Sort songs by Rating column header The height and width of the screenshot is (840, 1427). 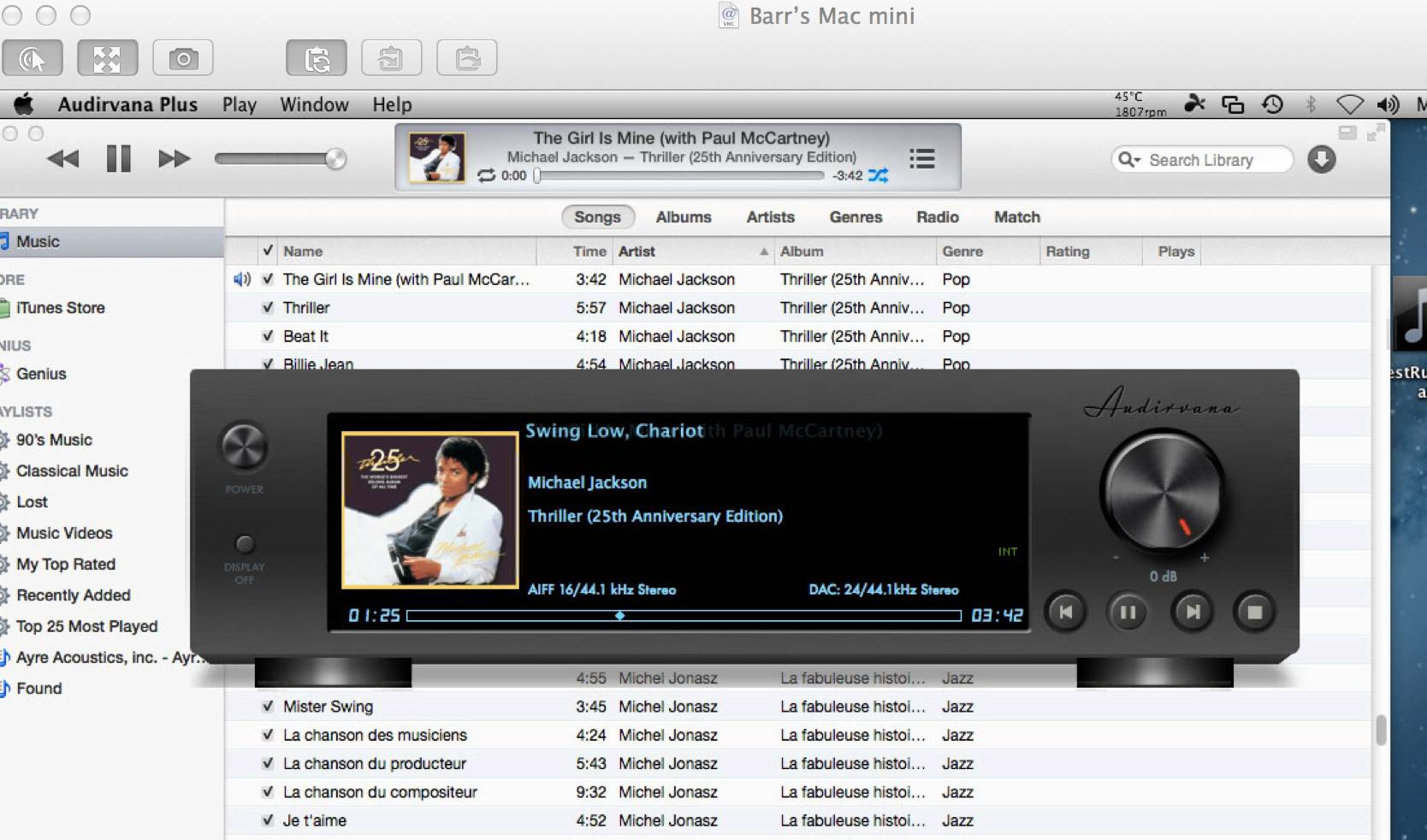tap(1092, 251)
